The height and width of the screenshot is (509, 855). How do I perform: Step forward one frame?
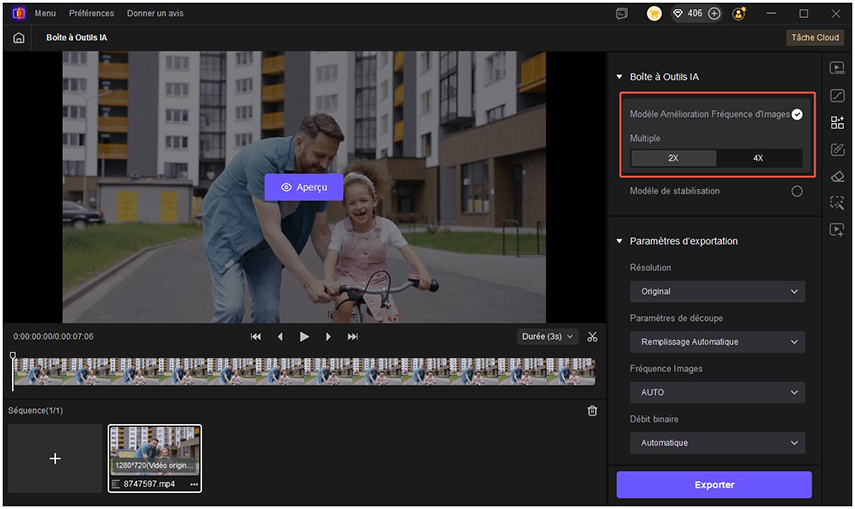pyautogui.click(x=328, y=337)
